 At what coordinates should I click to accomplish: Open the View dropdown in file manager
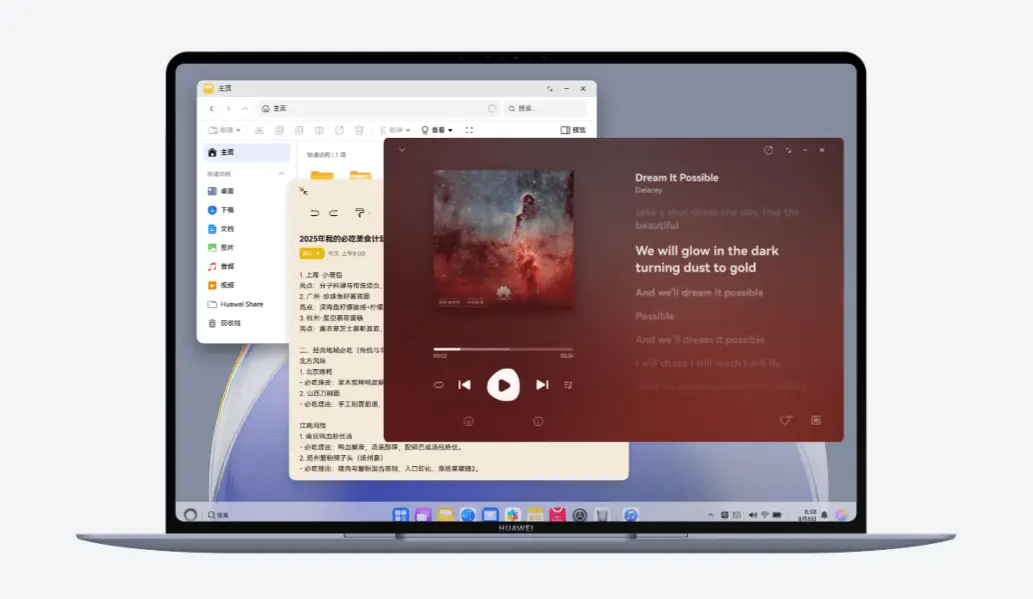[437, 130]
